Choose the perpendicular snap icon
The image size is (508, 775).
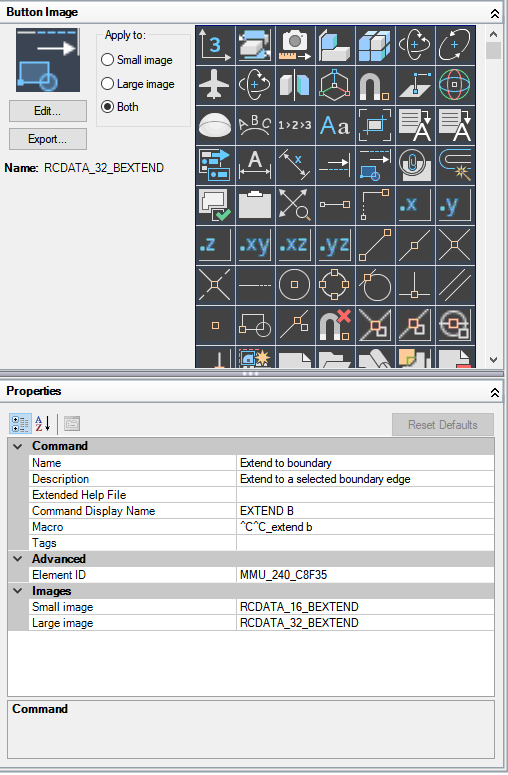[415, 286]
